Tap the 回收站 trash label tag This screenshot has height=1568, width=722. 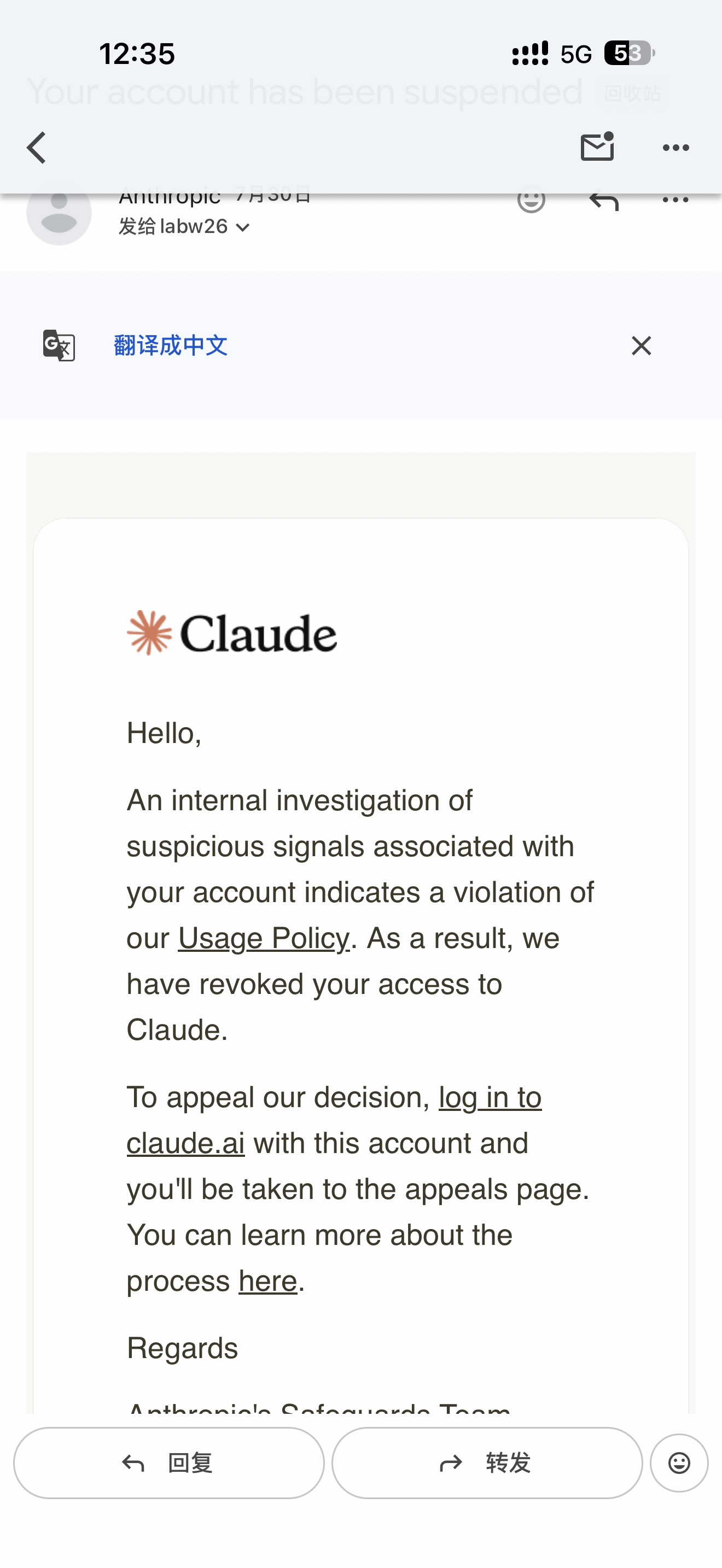(x=632, y=93)
